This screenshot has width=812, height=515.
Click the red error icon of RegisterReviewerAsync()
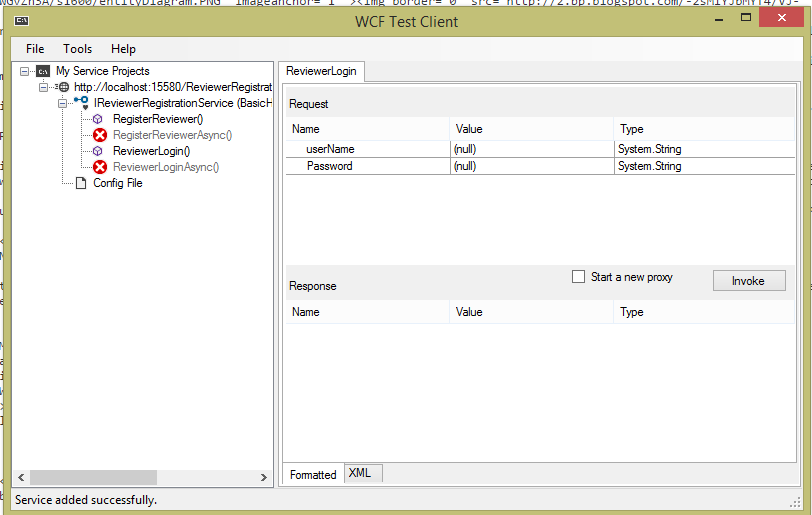pyautogui.click(x=100, y=135)
